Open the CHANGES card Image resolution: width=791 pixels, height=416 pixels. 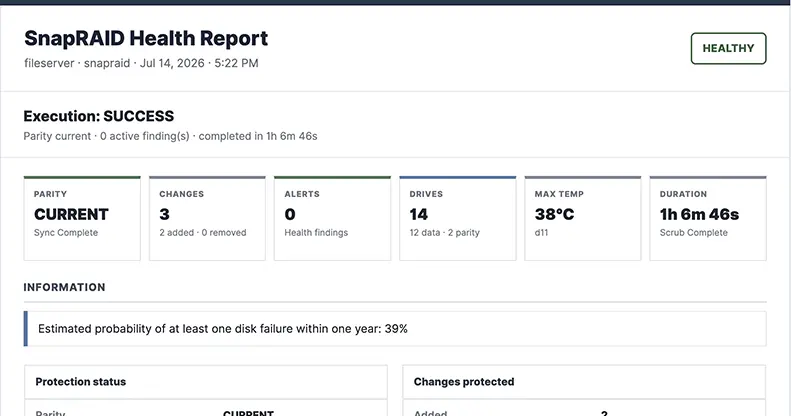click(207, 218)
